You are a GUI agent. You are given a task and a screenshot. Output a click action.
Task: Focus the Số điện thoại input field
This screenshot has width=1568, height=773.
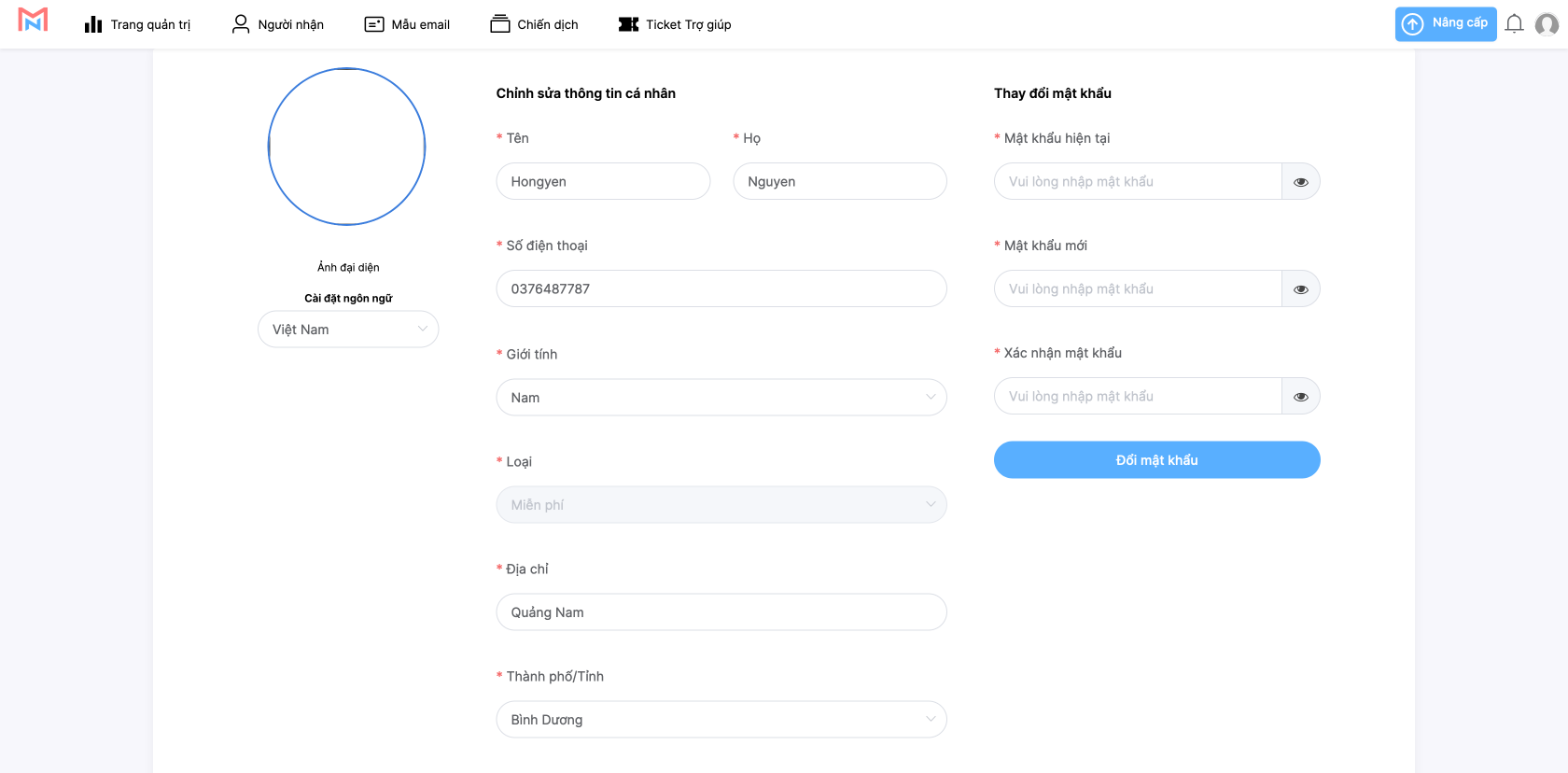tap(721, 289)
